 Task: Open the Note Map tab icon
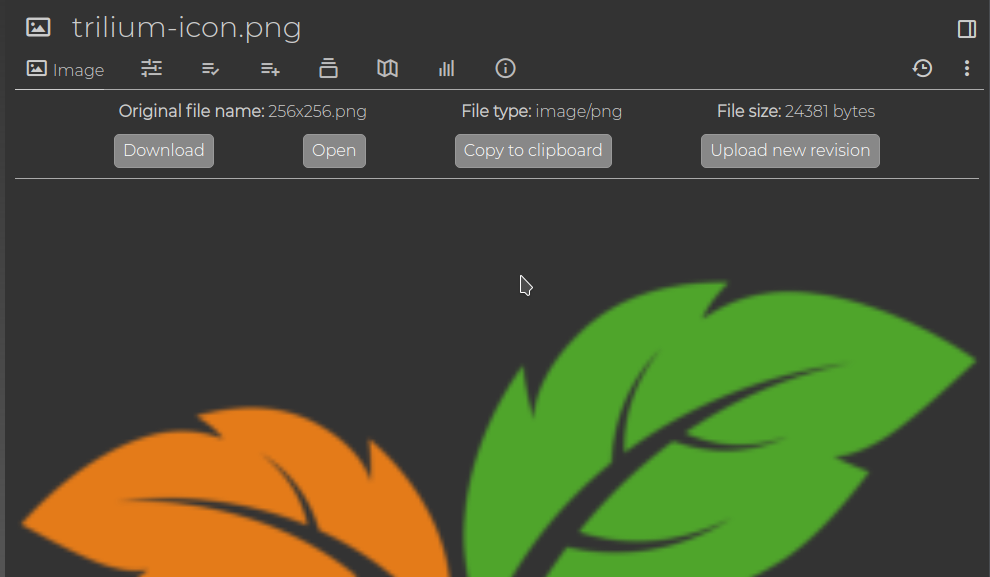[x=387, y=68]
